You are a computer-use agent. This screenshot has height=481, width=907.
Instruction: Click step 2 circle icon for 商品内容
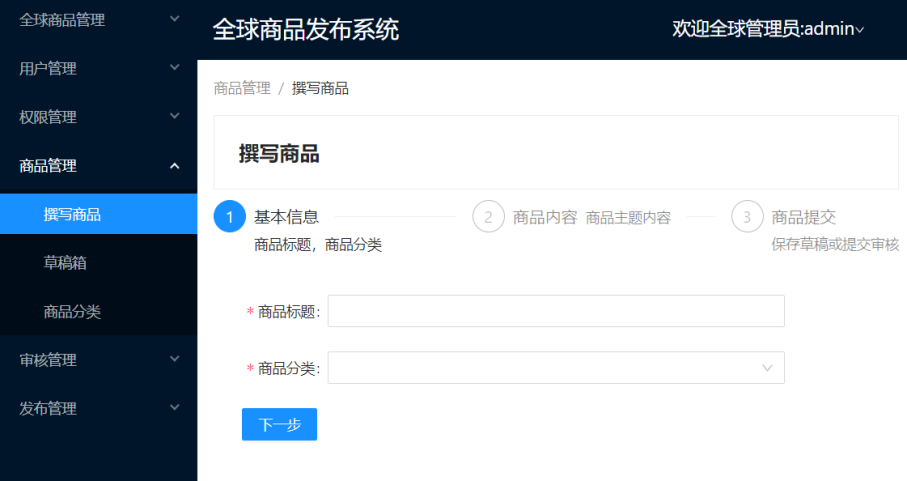pos(488,217)
